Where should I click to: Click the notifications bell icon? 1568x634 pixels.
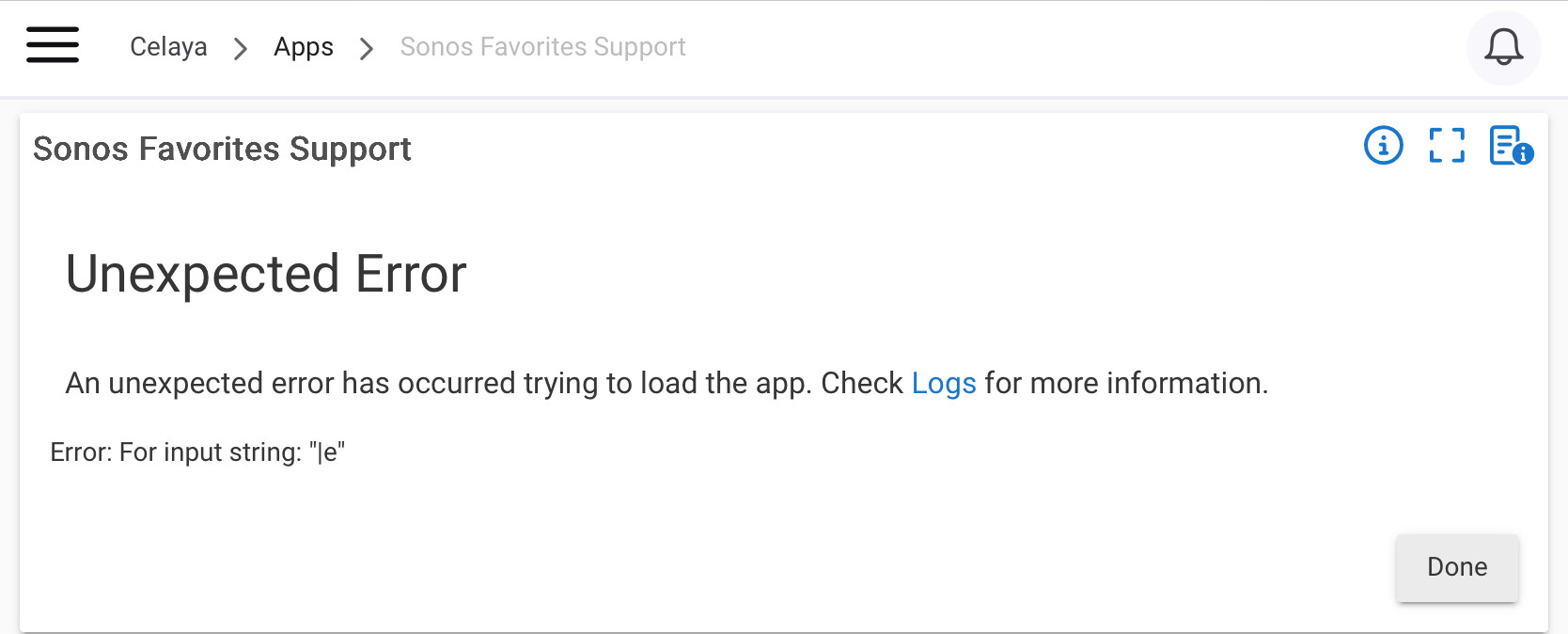[1503, 47]
